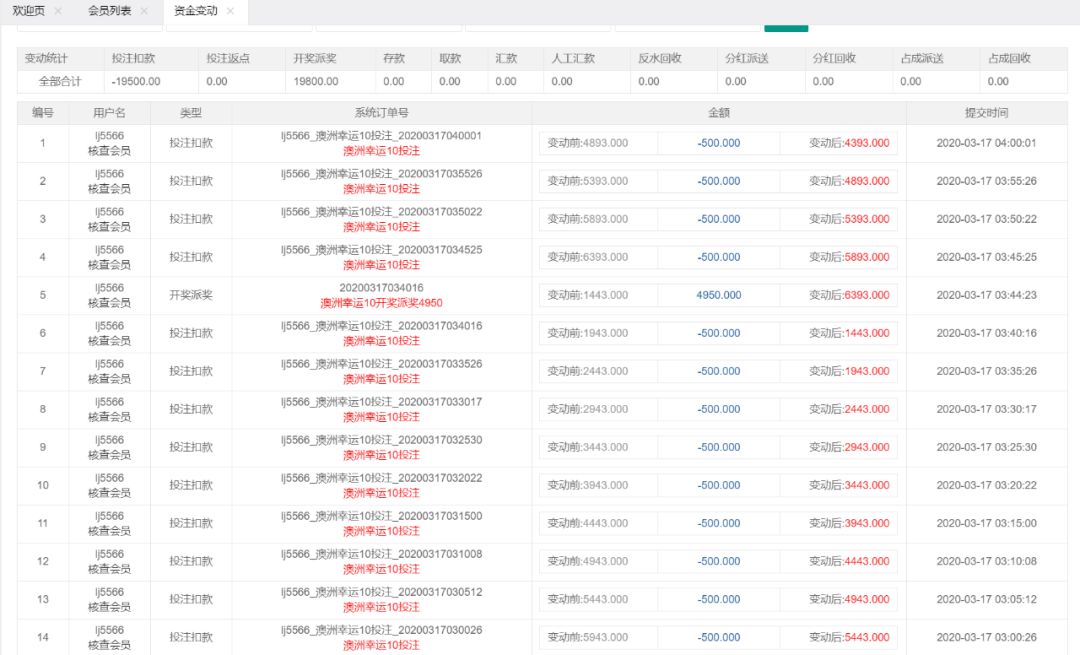This screenshot has height=655, width=1080.
Task: Close the 欢迎页 tab
Action: tap(59, 11)
